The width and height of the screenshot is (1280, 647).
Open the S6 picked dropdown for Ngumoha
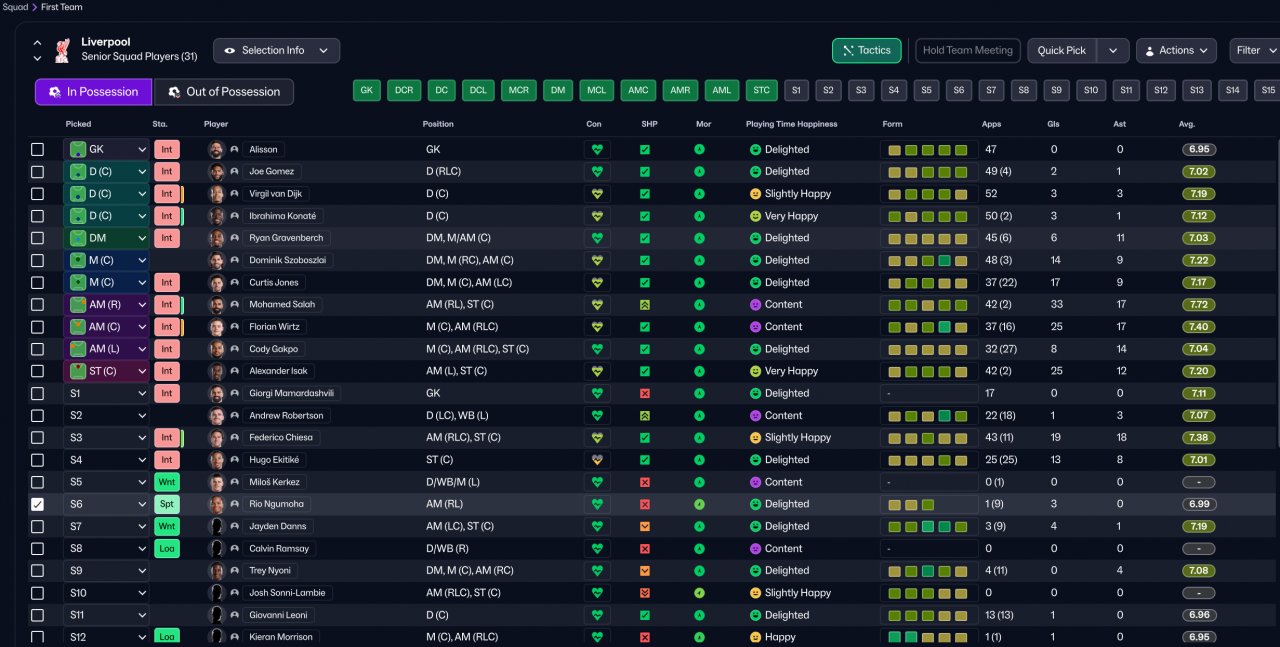(107, 504)
